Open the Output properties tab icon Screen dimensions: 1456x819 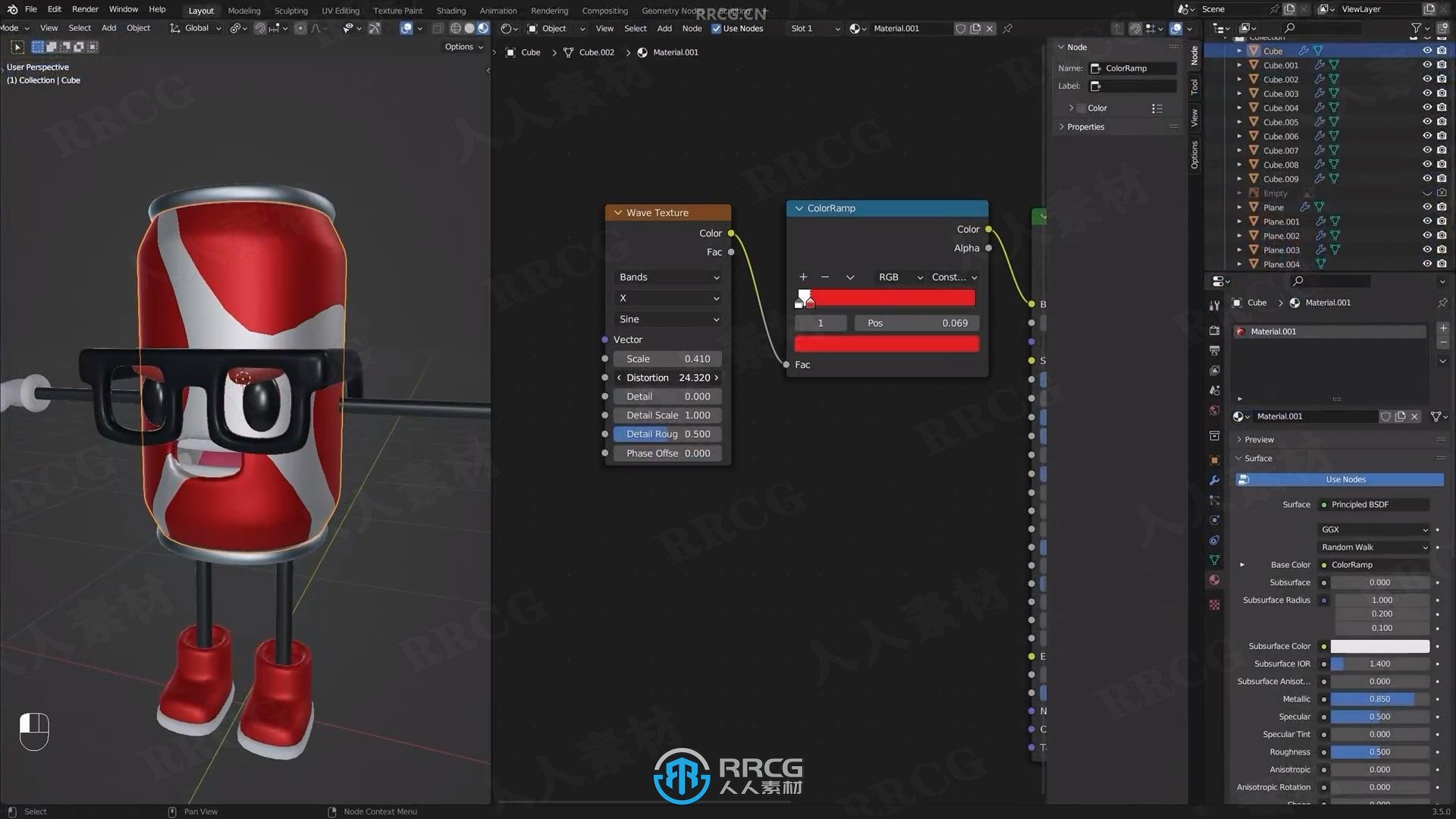1215,350
